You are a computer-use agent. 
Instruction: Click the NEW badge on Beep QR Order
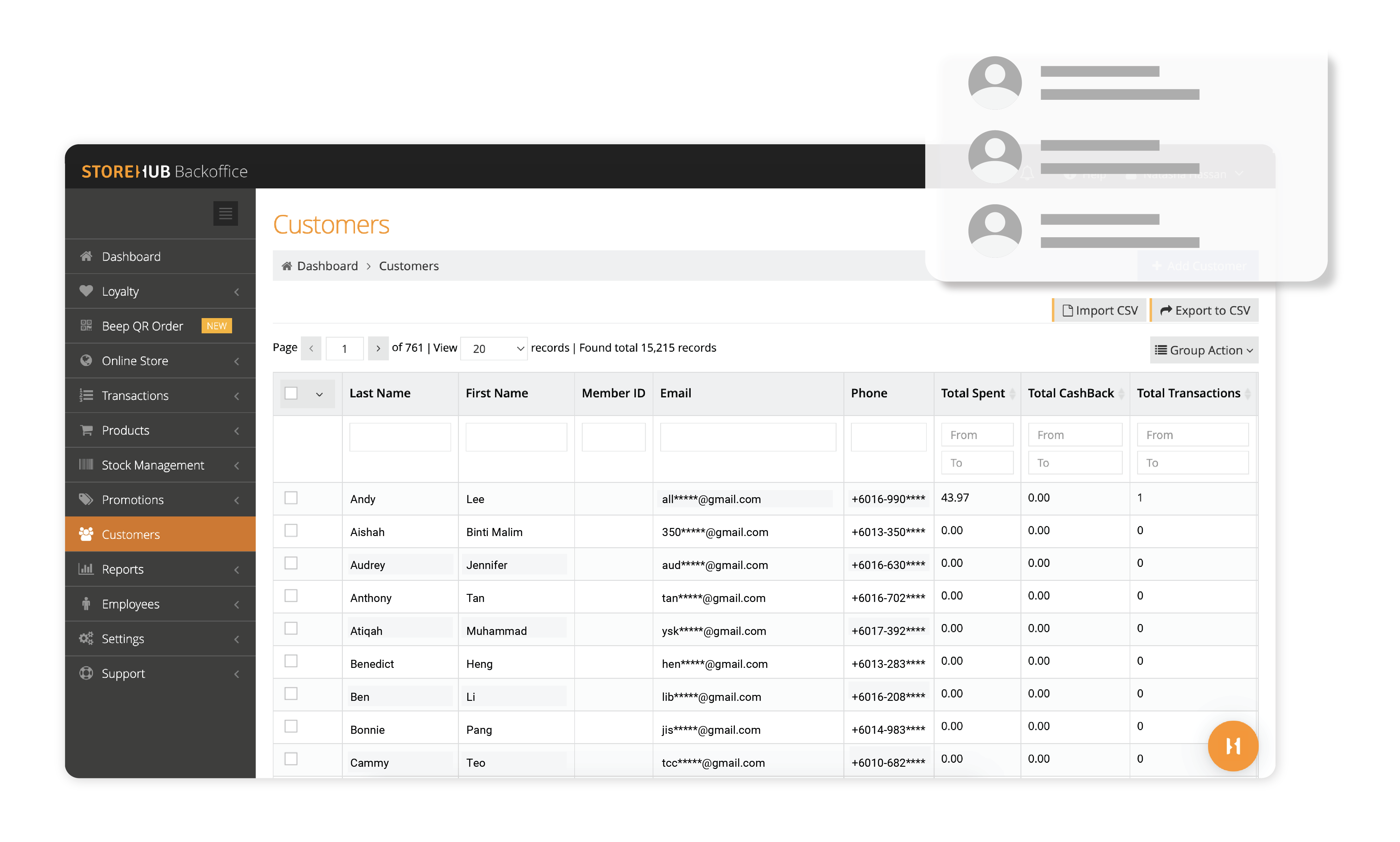pos(216,326)
